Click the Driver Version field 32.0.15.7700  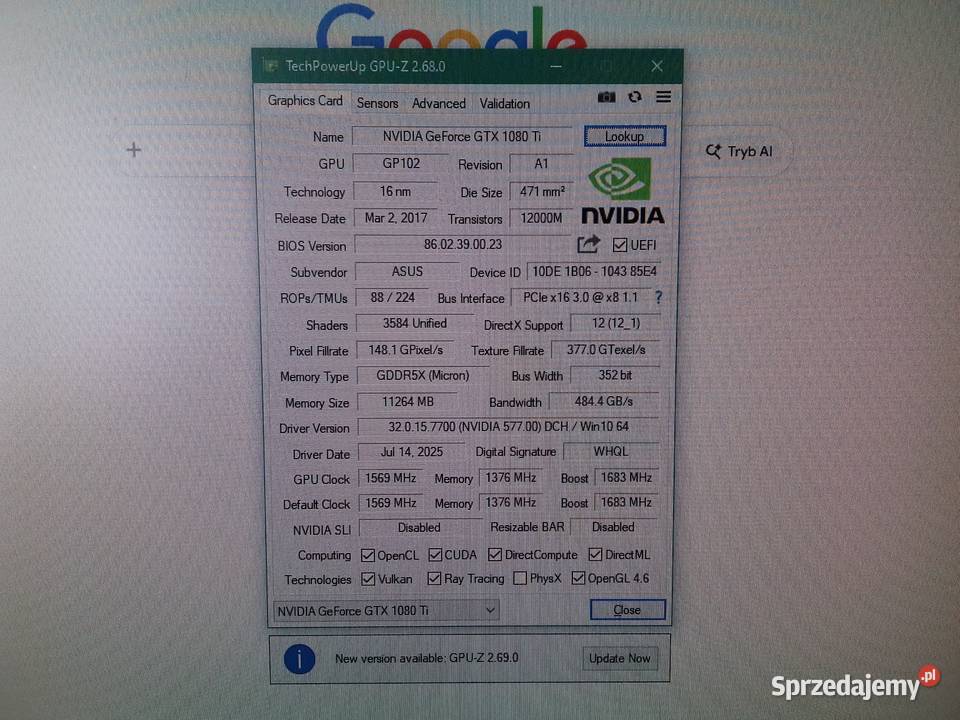point(508,427)
